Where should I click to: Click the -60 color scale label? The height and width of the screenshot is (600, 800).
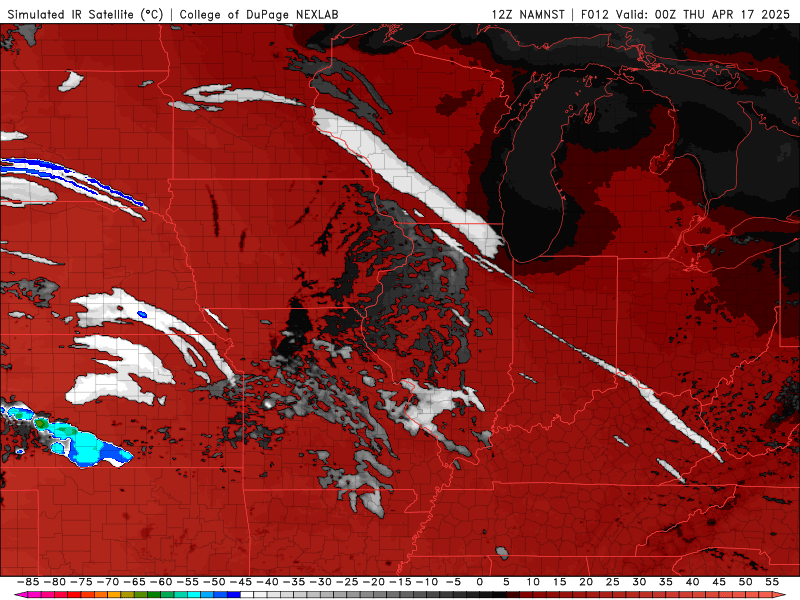pos(161,582)
